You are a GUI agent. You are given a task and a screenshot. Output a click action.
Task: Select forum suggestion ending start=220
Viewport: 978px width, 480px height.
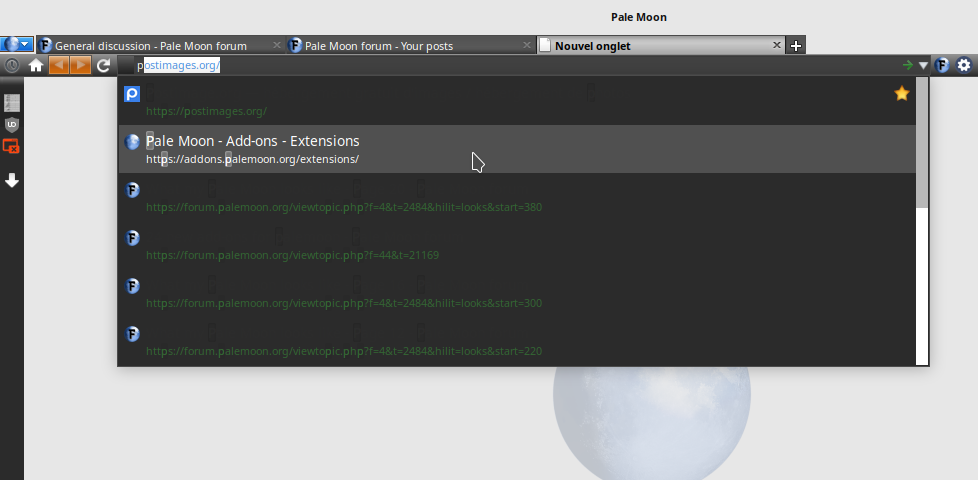517,341
